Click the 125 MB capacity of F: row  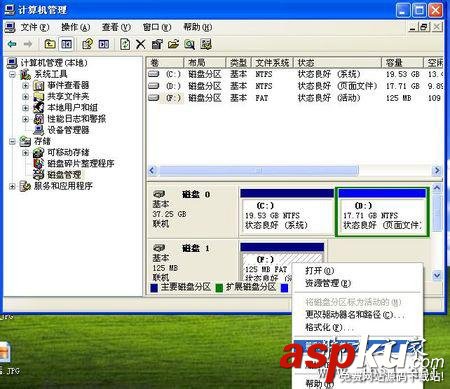[398, 98]
